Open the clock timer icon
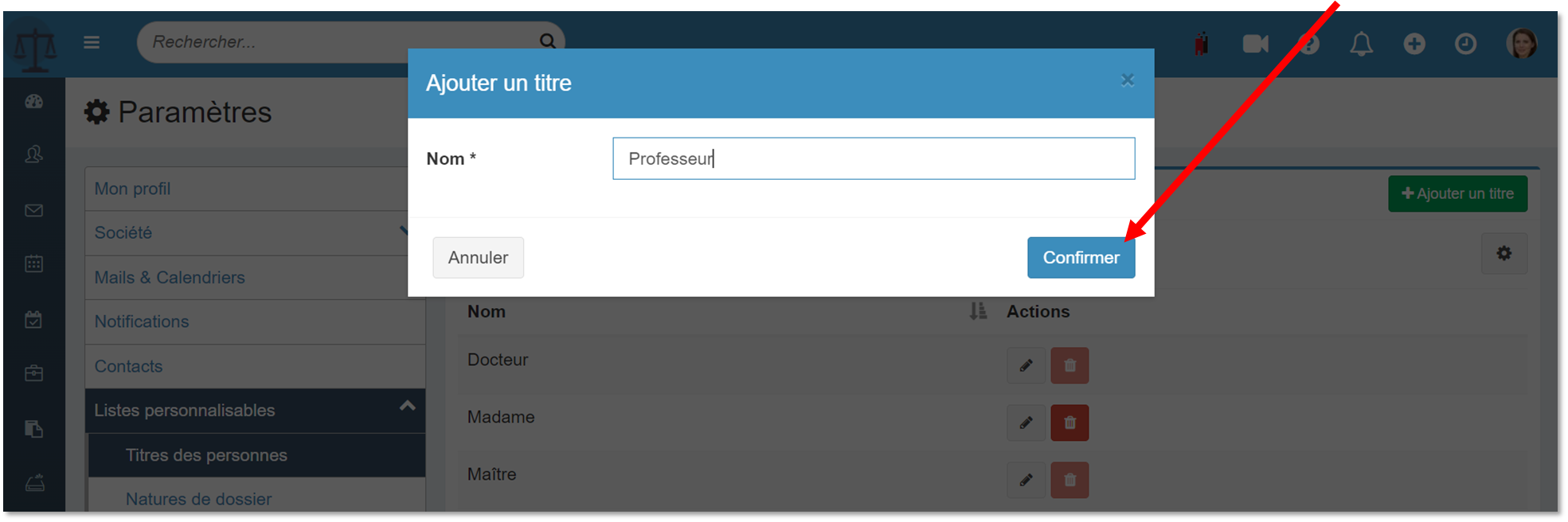 tap(1465, 44)
